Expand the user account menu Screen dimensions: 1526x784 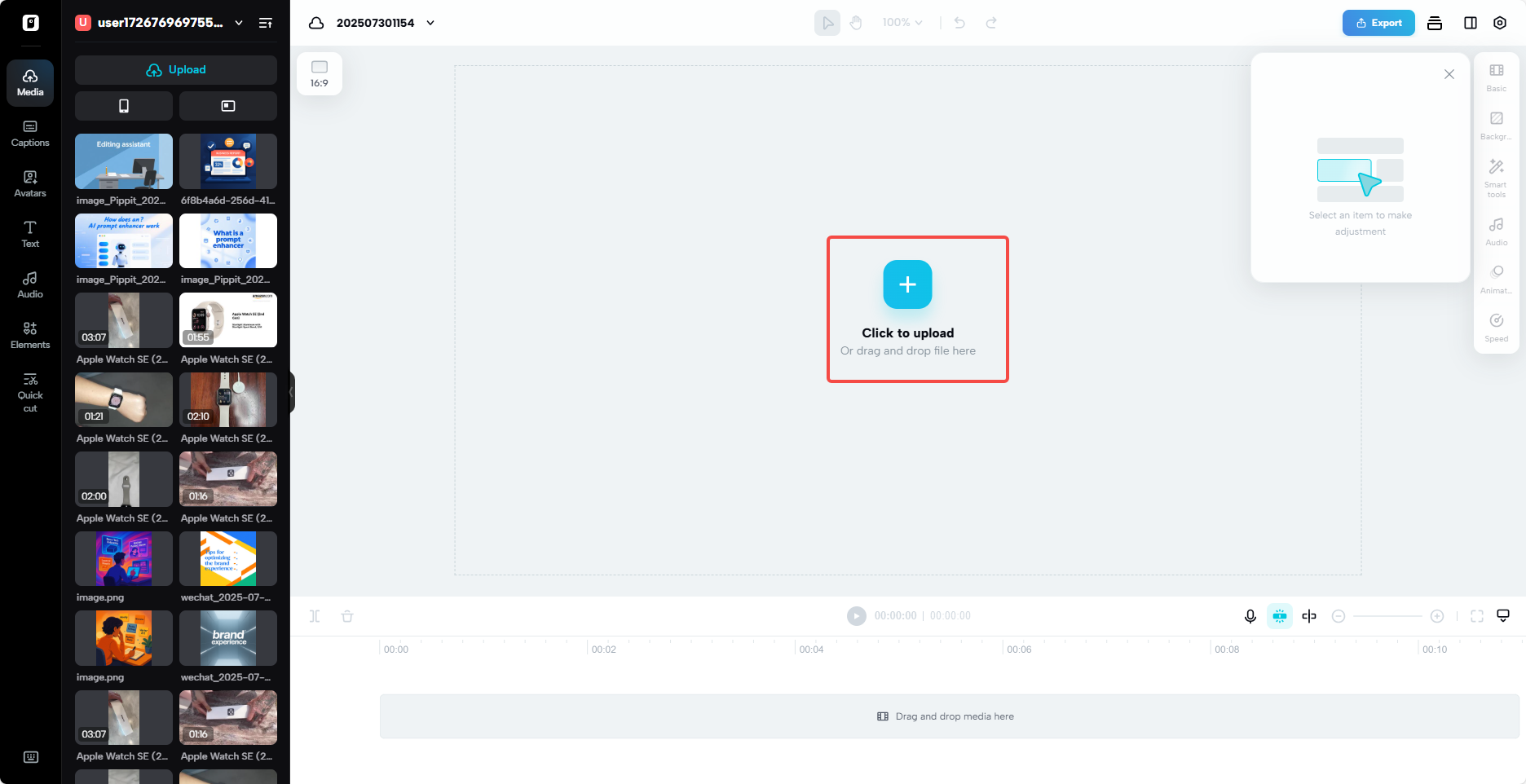(x=238, y=23)
